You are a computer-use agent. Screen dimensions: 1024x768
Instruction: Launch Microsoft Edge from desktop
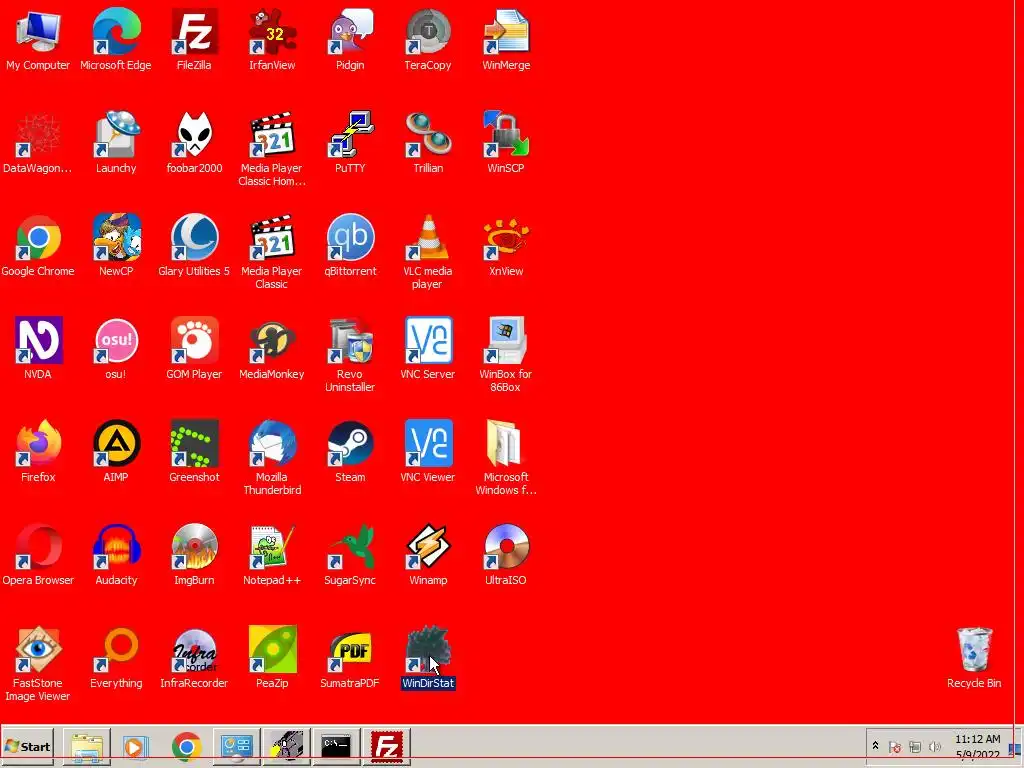tap(116, 31)
